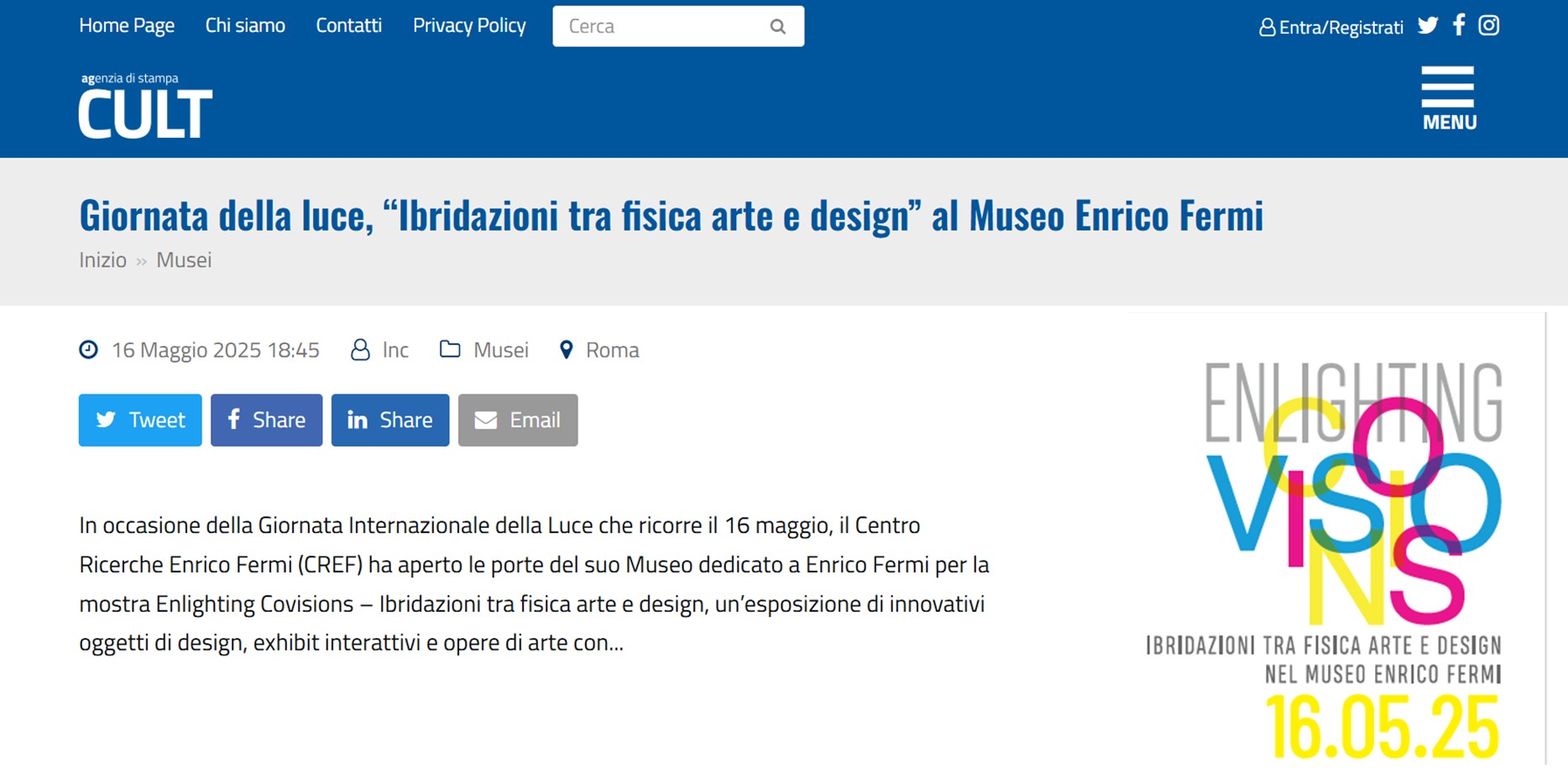
Task: Click the article headline title
Action: click(x=671, y=215)
